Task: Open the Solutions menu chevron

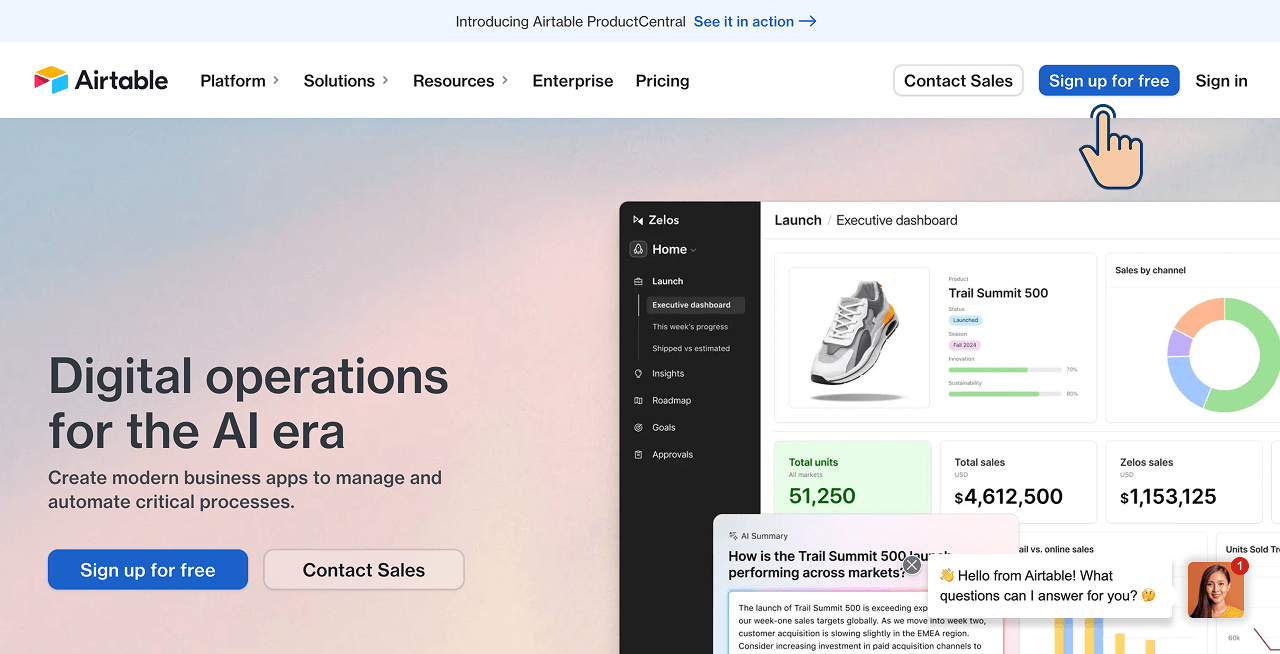Action: 384,81
